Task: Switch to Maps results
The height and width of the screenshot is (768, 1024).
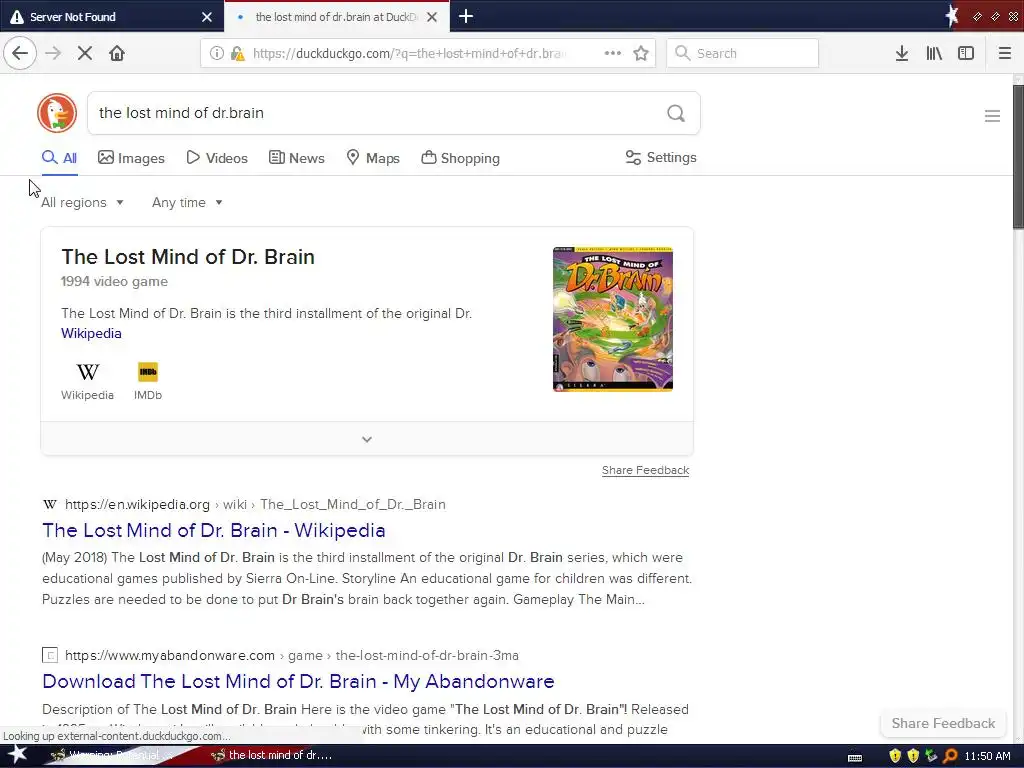Action: [x=373, y=158]
